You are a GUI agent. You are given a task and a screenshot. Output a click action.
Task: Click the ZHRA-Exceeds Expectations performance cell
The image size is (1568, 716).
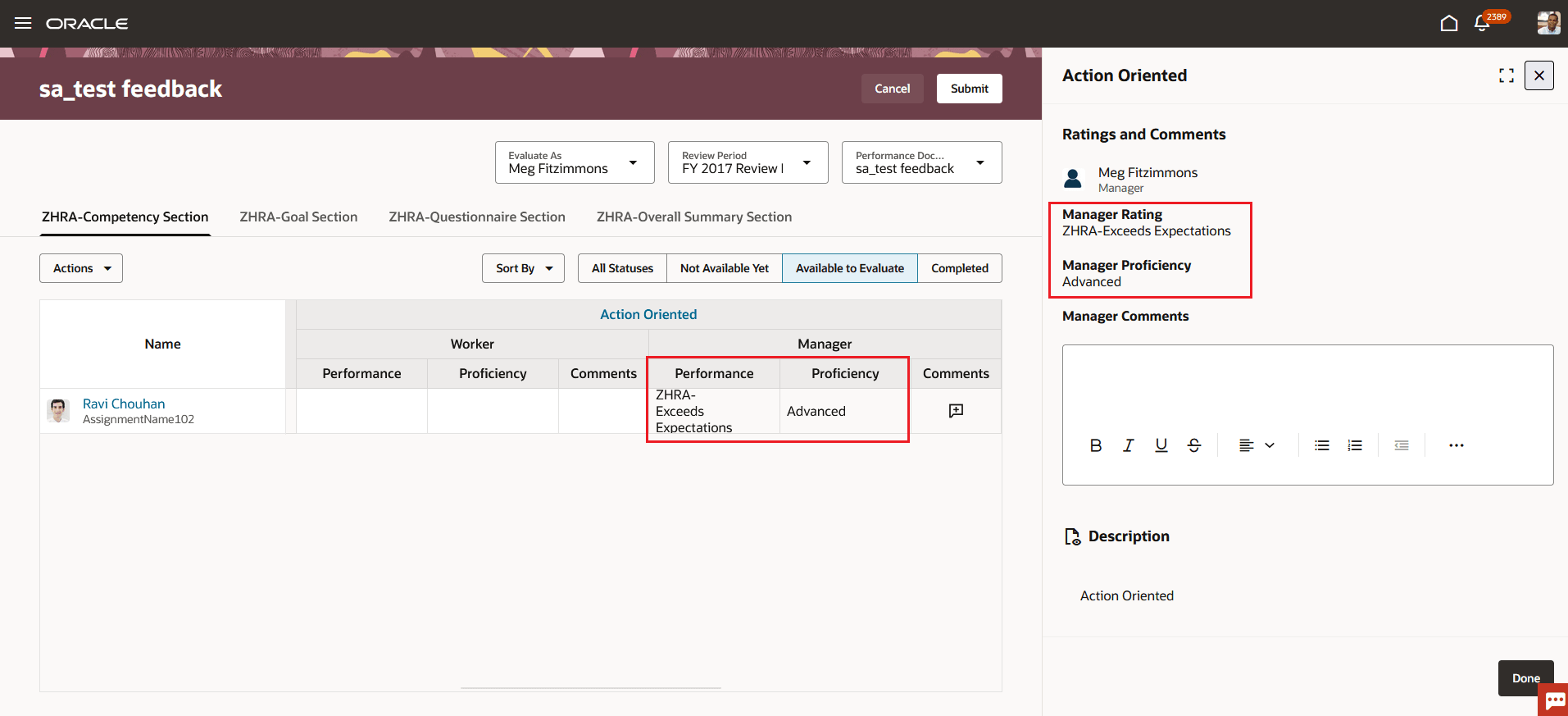713,411
